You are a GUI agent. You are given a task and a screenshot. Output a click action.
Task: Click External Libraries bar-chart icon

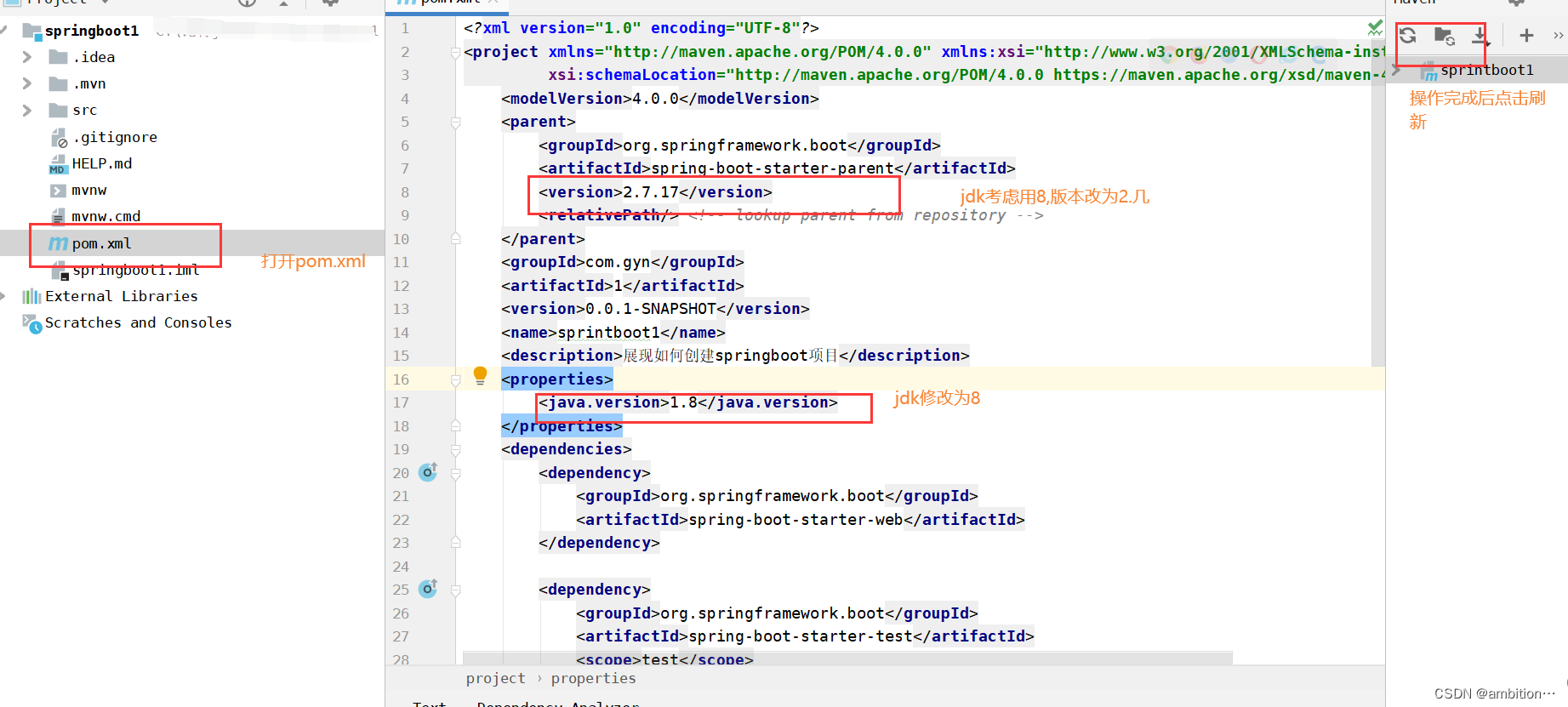[x=31, y=296]
